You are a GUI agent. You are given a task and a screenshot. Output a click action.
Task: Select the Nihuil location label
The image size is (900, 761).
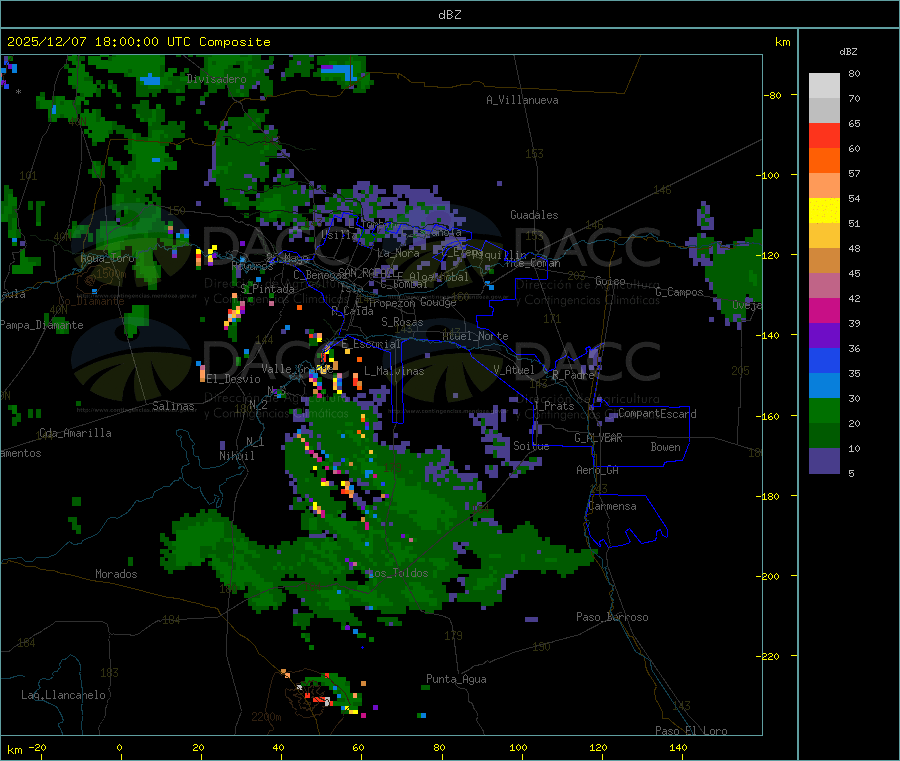pos(237,456)
